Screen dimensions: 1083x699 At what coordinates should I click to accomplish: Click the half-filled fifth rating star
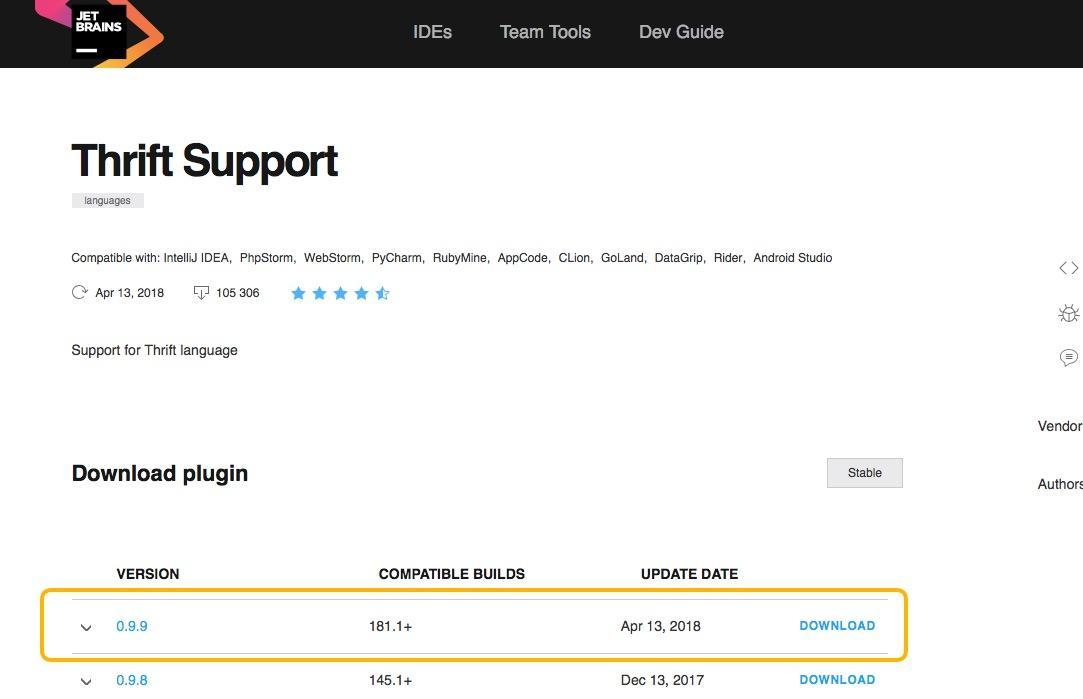(383, 293)
